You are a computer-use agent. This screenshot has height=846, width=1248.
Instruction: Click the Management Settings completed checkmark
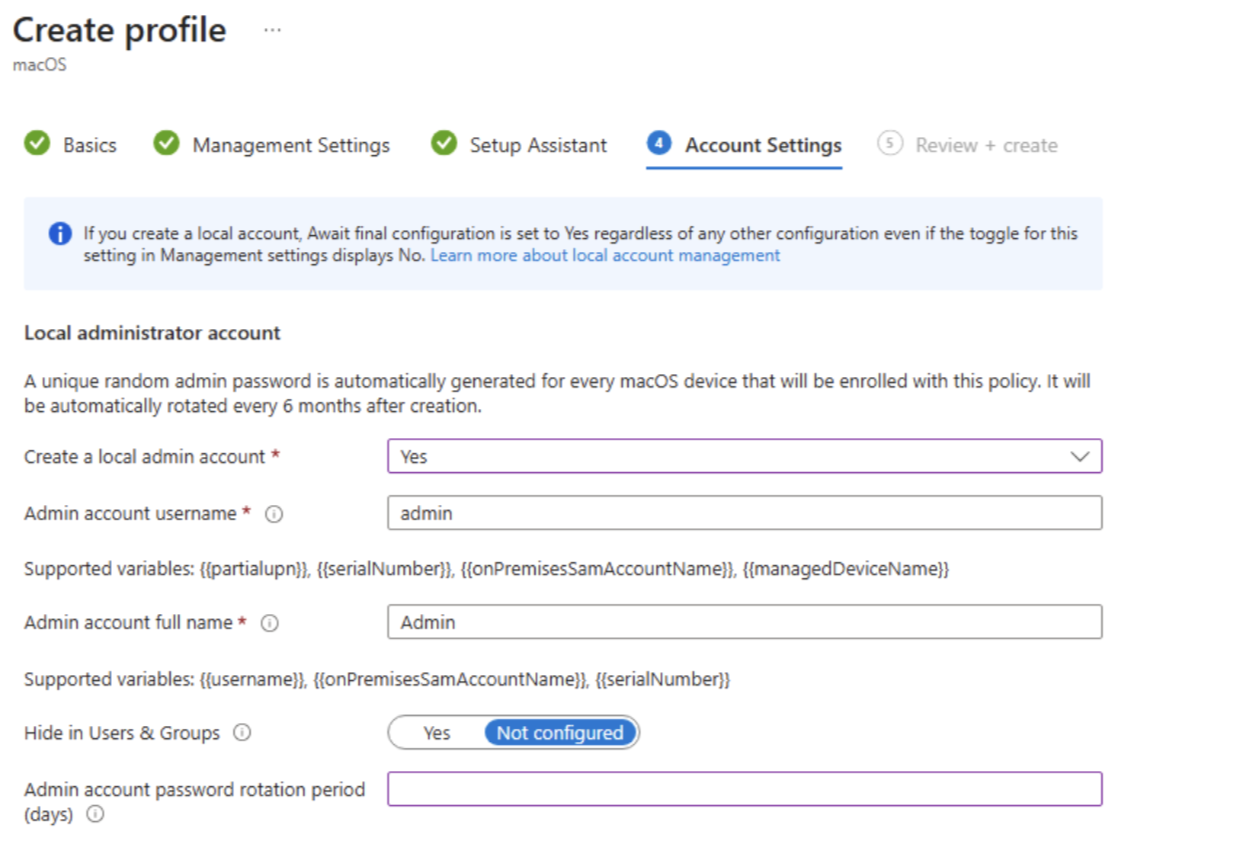tap(165, 144)
